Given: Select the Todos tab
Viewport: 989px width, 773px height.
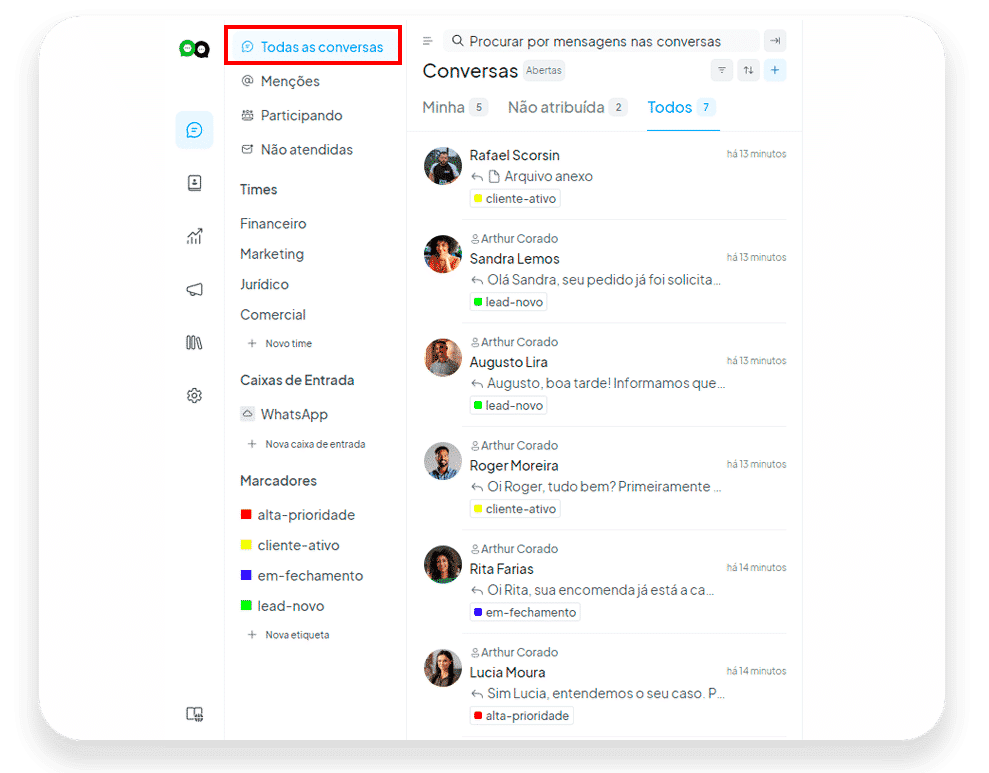Looking at the screenshot, I should [x=682, y=107].
